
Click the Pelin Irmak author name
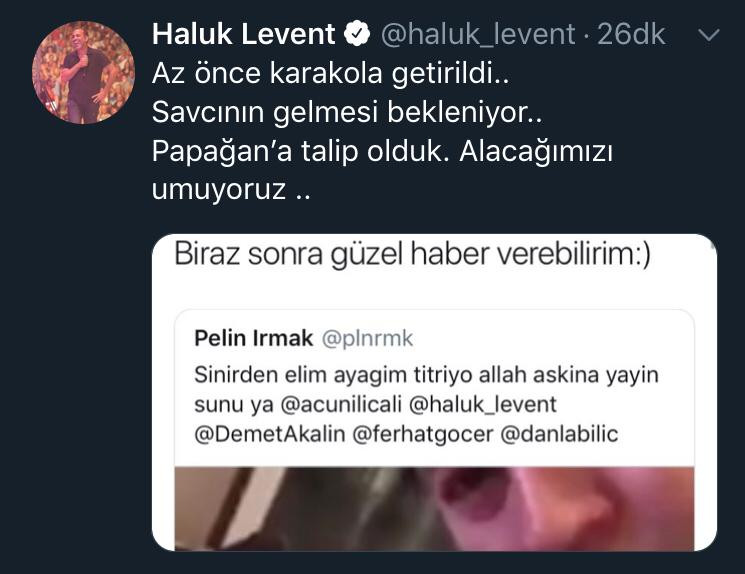click(x=254, y=337)
